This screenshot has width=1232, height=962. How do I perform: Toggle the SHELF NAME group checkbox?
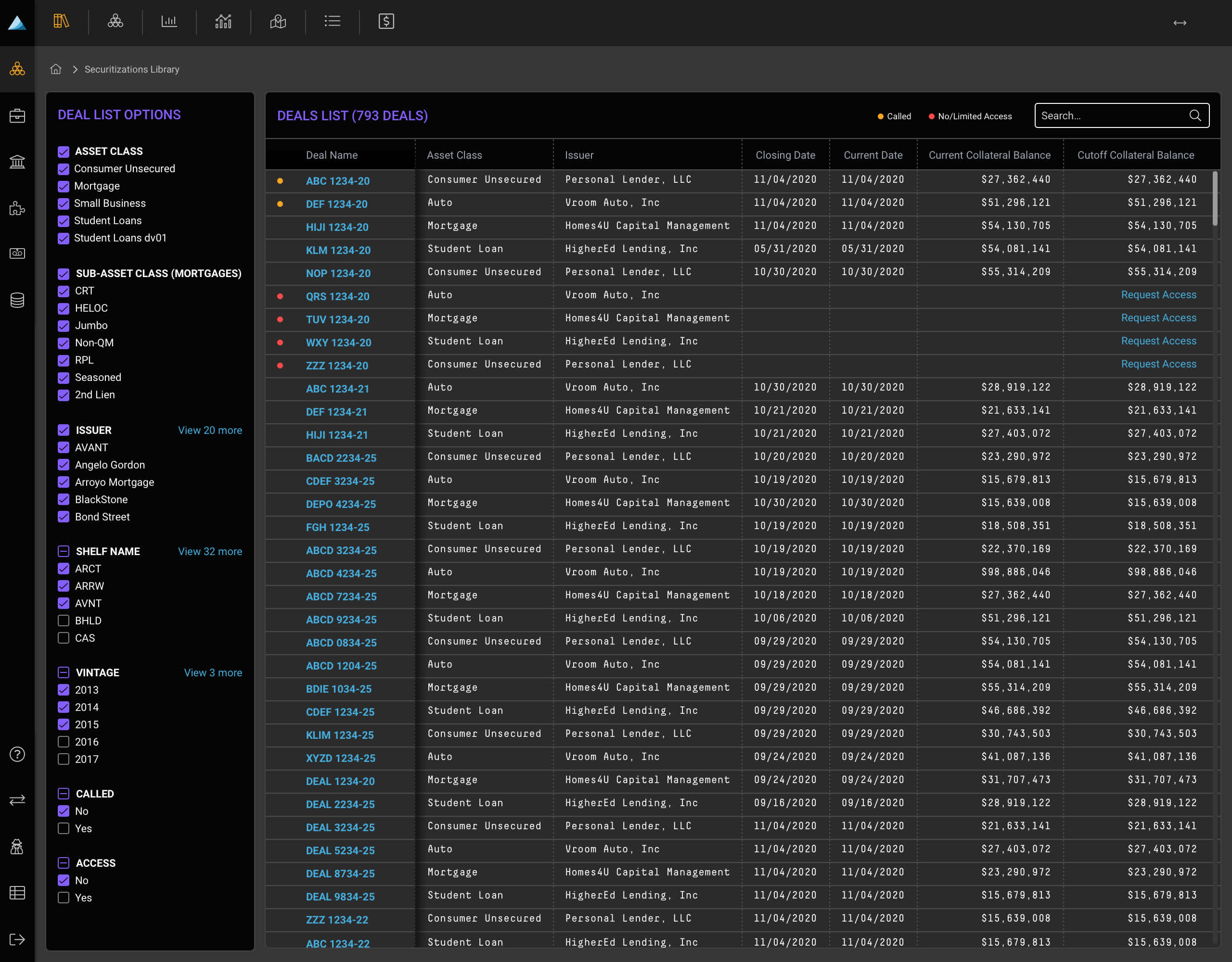click(x=63, y=552)
